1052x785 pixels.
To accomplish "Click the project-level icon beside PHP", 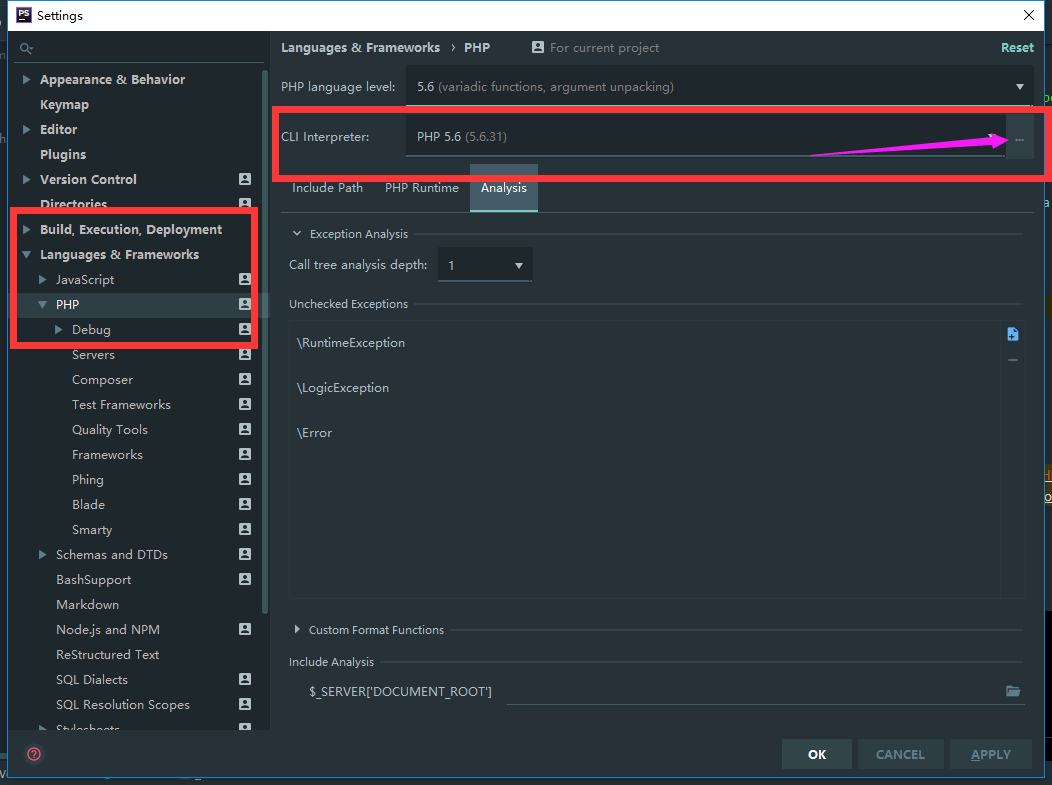I will point(245,304).
